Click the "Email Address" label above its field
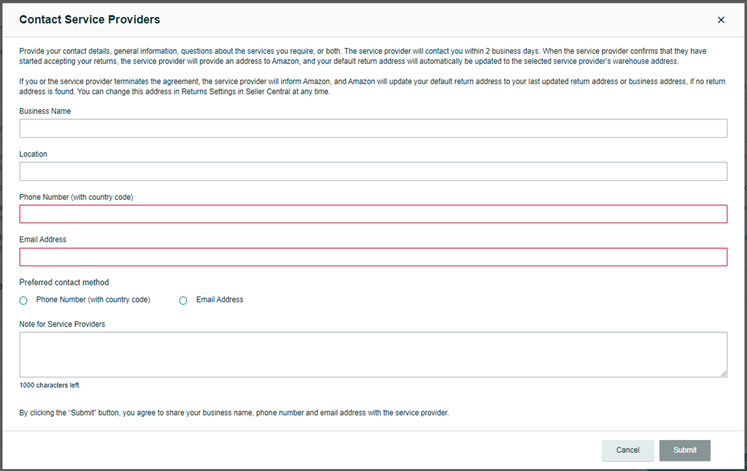This screenshot has height=471, width=747. [x=42, y=240]
